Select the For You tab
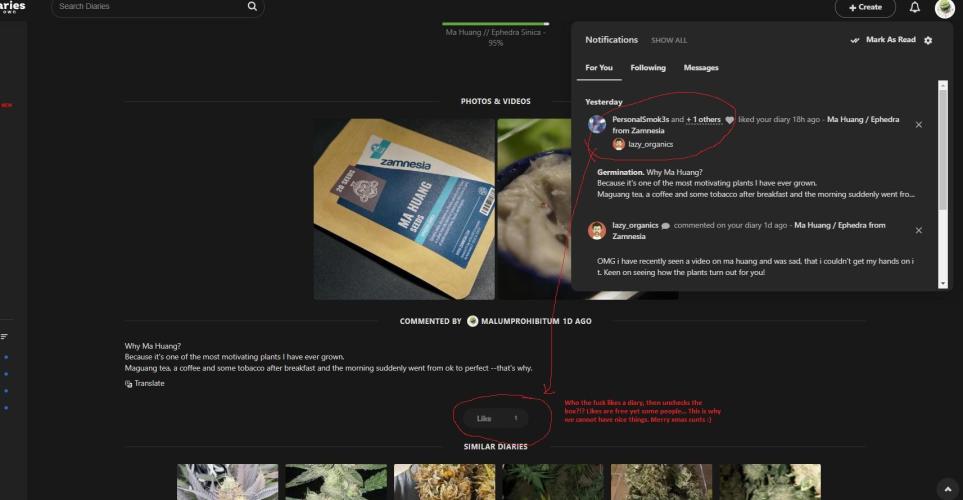The height and width of the screenshot is (500, 963). (599, 68)
